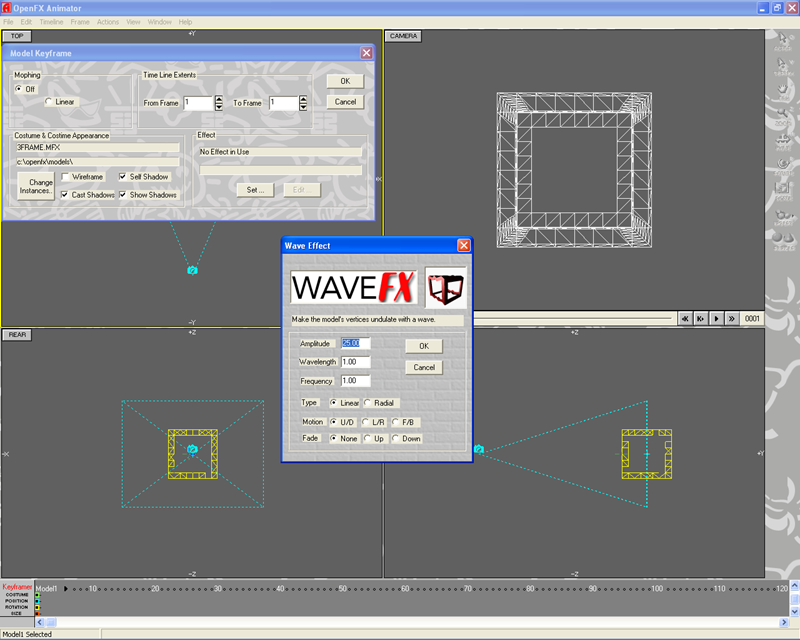This screenshot has height=640, width=800.
Task: Adjust the From Frame spinner arrows
Action: [219, 103]
